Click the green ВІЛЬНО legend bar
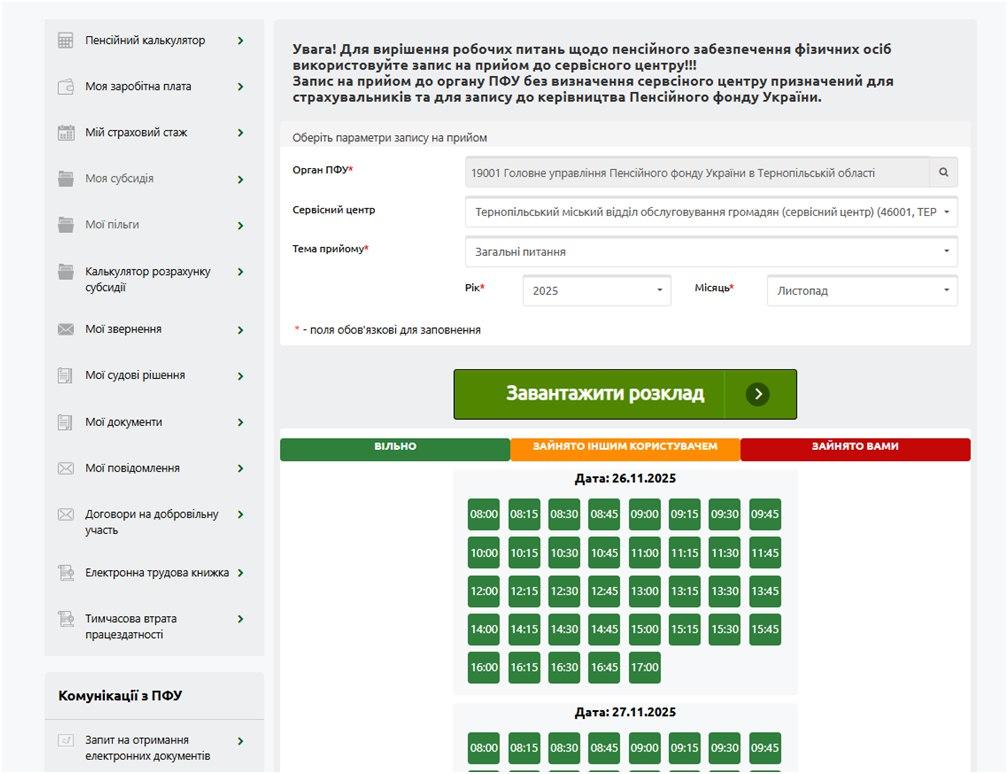Screen dimensions: 1008x774 (x=395, y=448)
